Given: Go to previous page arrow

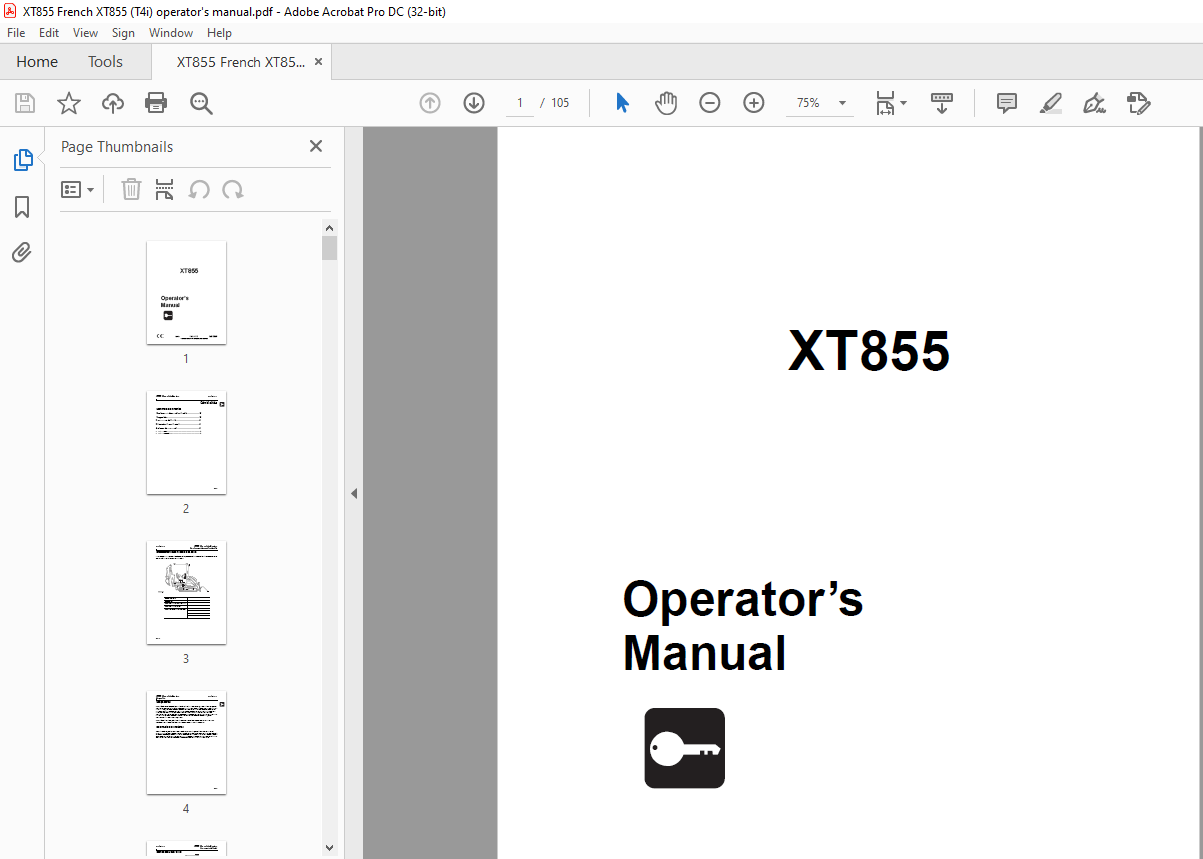Looking at the screenshot, I should pos(430,103).
